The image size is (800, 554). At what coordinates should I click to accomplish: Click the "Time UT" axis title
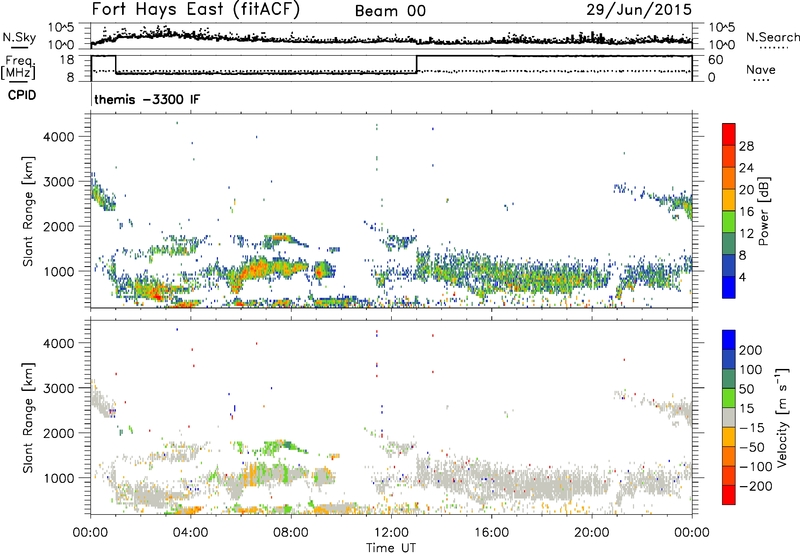point(391,548)
